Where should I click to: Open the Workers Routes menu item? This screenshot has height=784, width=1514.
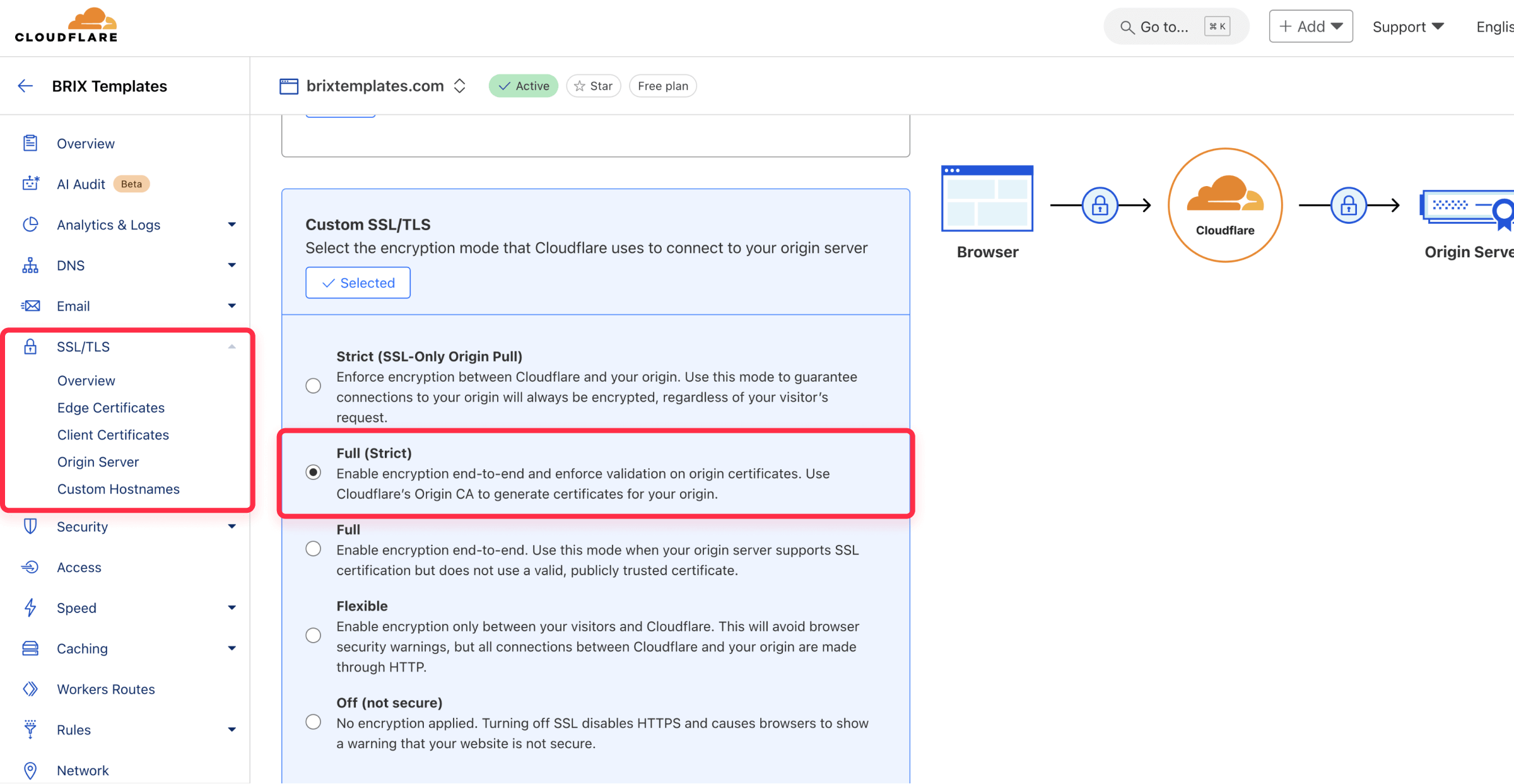coord(106,689)
